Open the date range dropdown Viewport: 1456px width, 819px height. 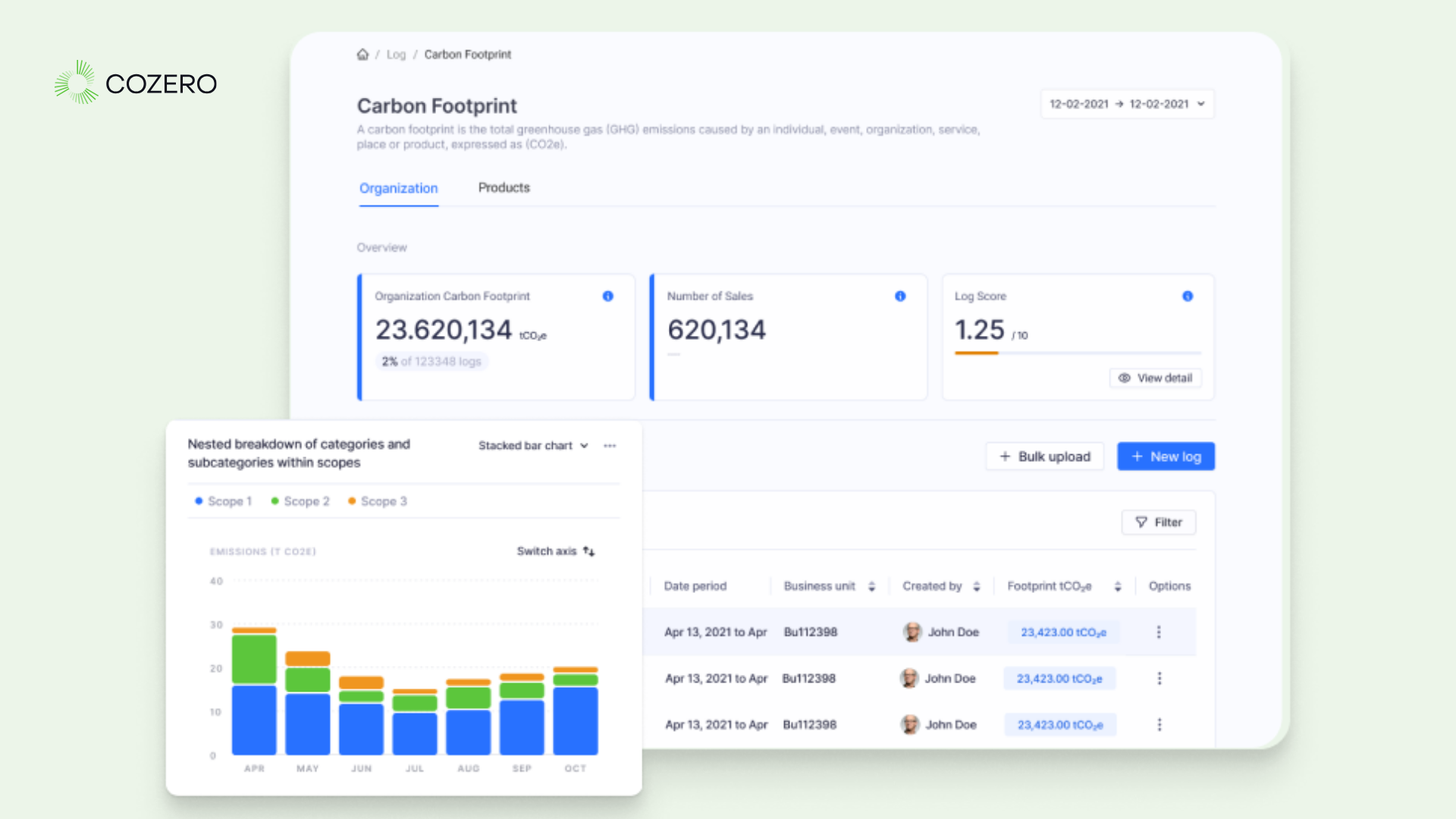[1127, 105]
